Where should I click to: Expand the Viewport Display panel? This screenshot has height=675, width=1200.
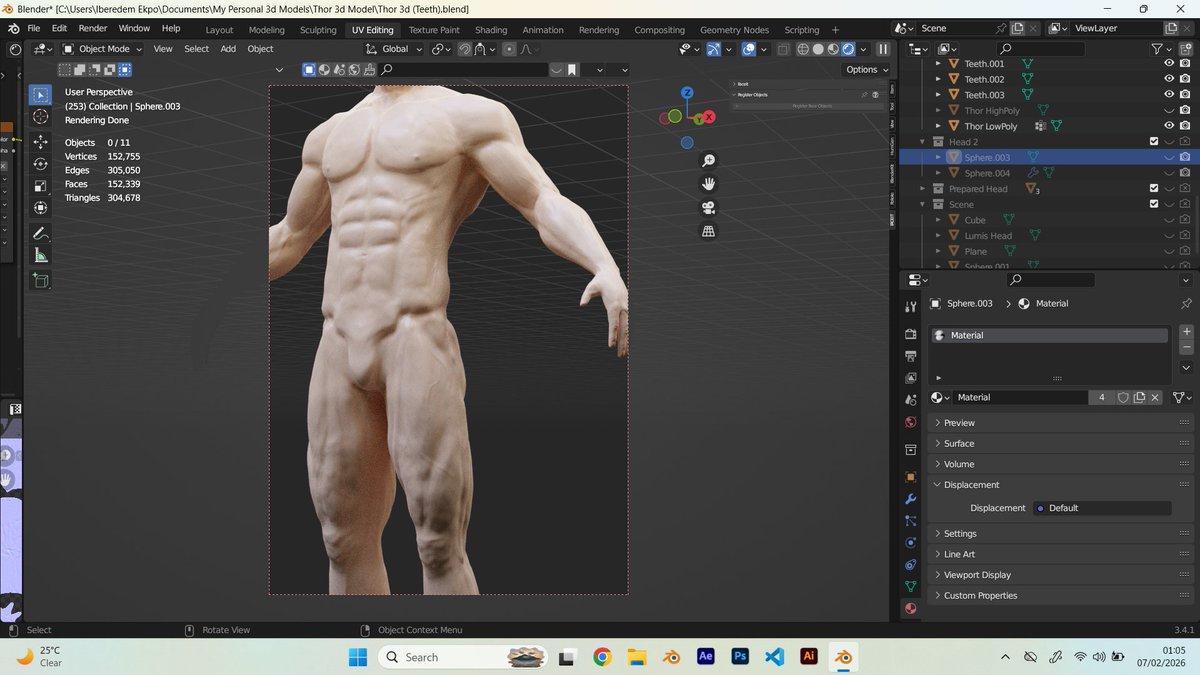click(x=1060, y=575)
